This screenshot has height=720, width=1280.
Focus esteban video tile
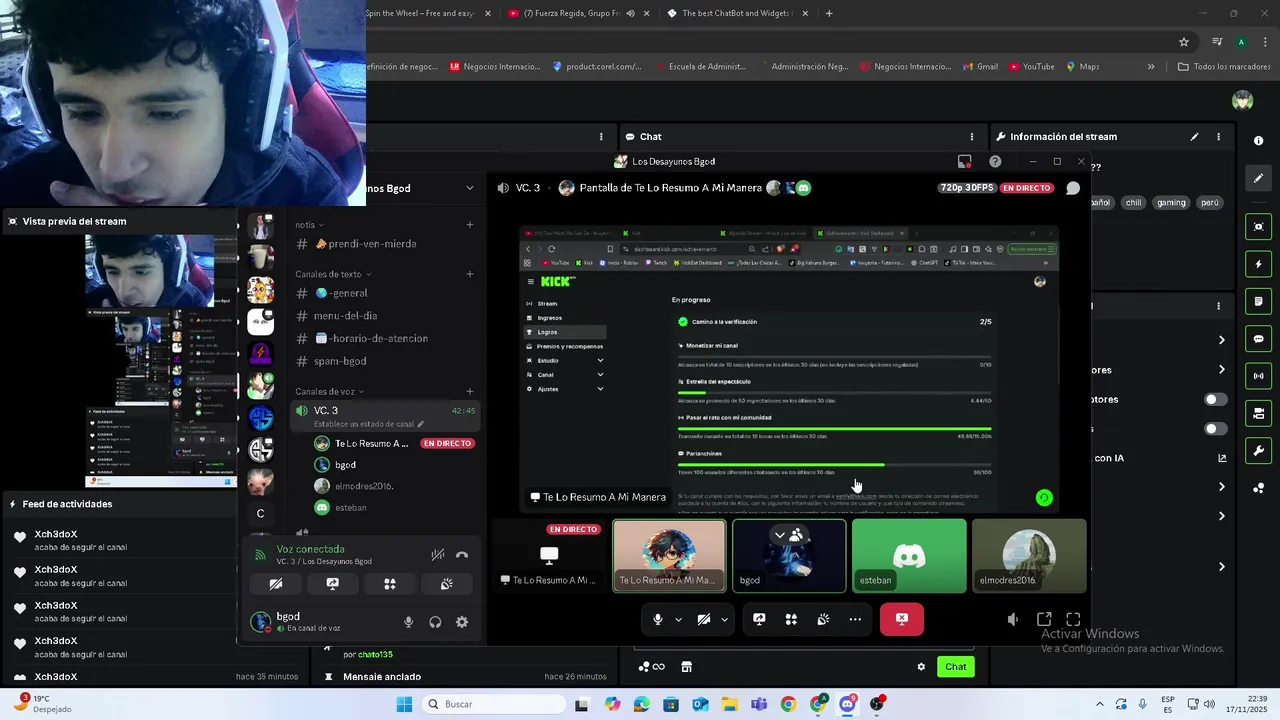click(909, 555)
